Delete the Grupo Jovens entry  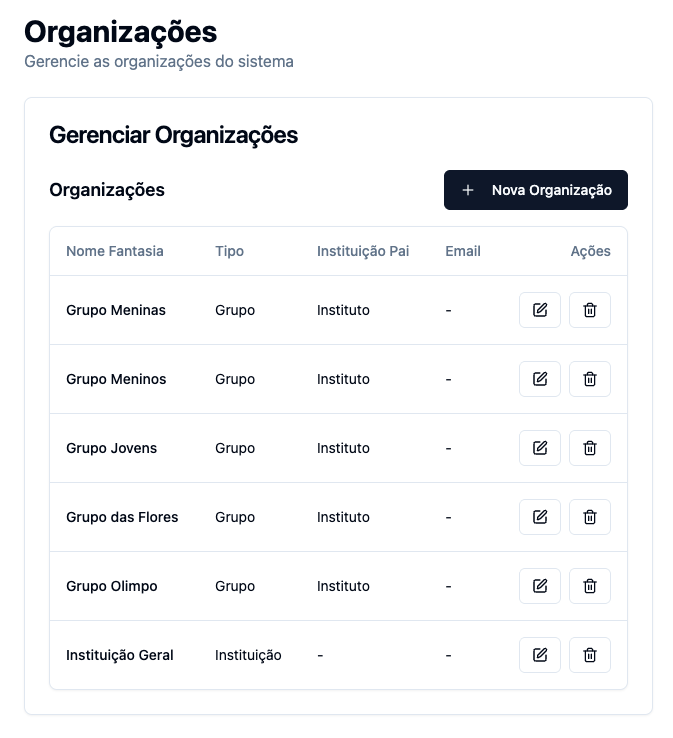click(589, 448)
